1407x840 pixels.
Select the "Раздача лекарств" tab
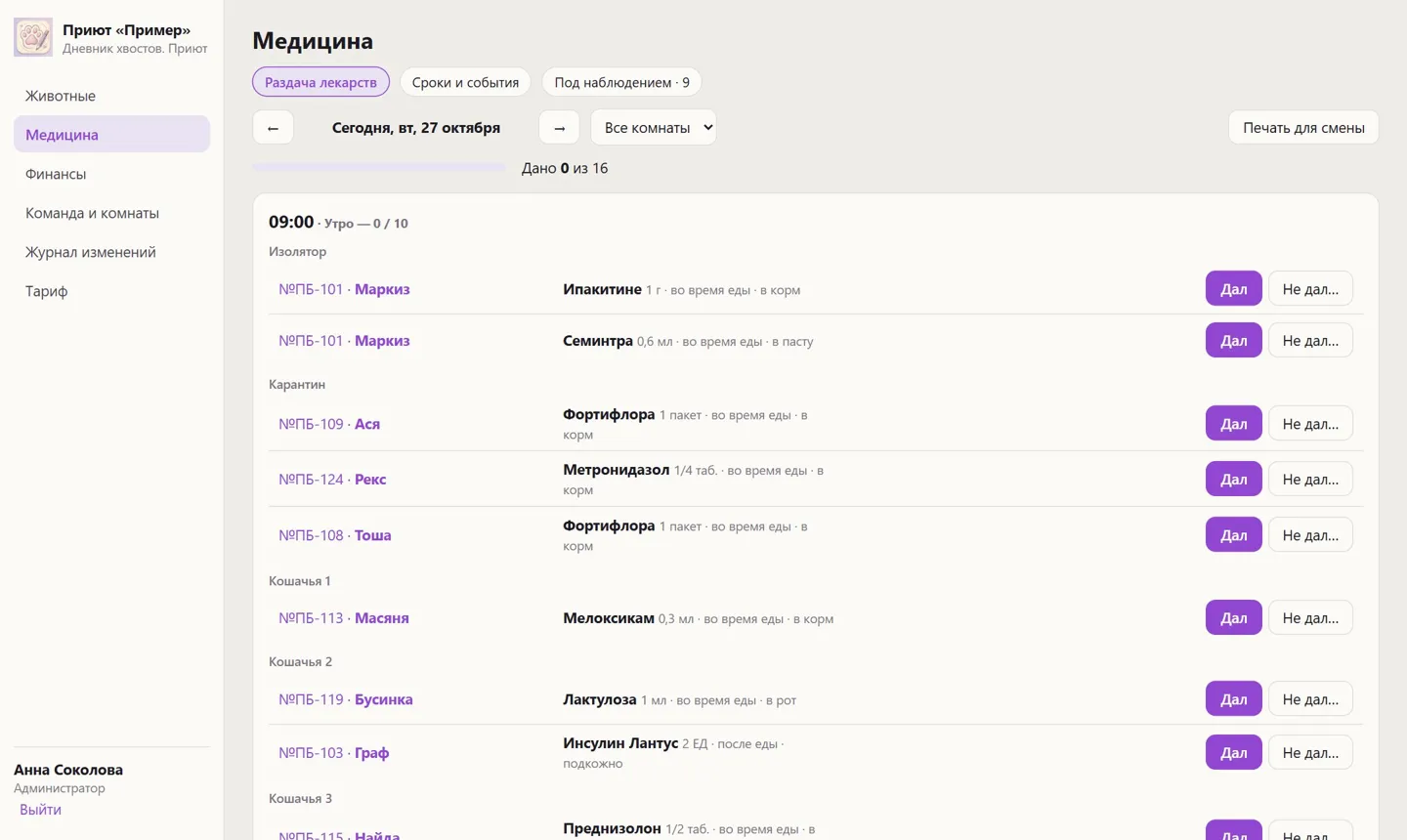pyautogui.click(x=320, y=82)
